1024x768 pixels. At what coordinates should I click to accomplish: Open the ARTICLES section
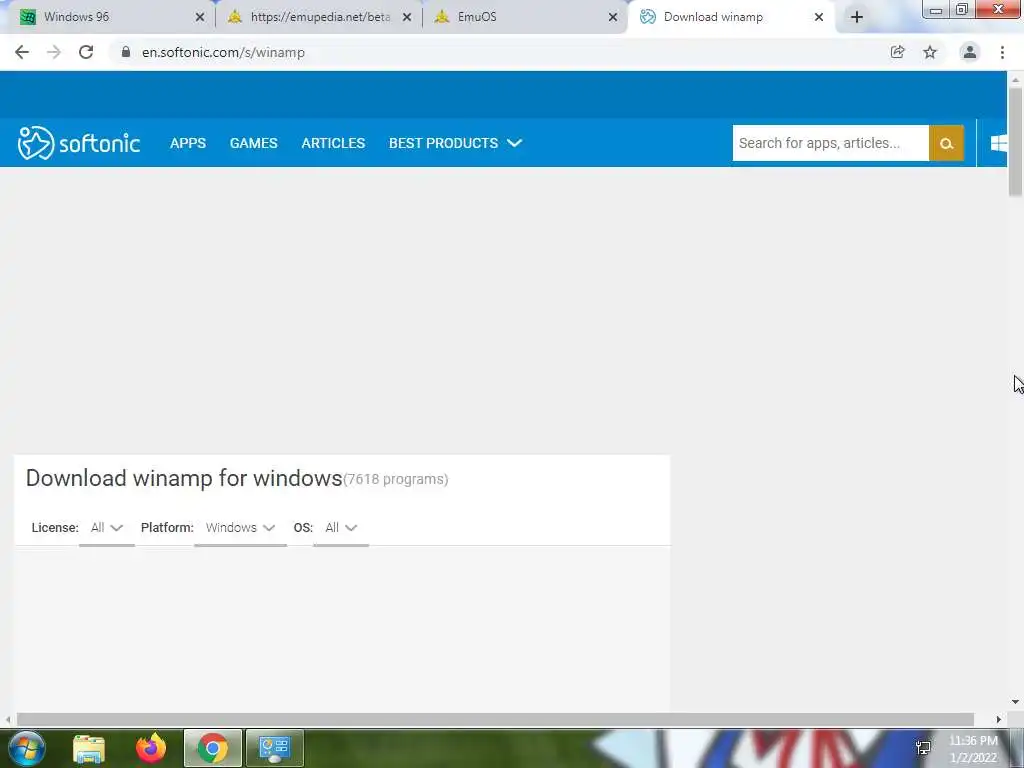click(x=333, y=143)
